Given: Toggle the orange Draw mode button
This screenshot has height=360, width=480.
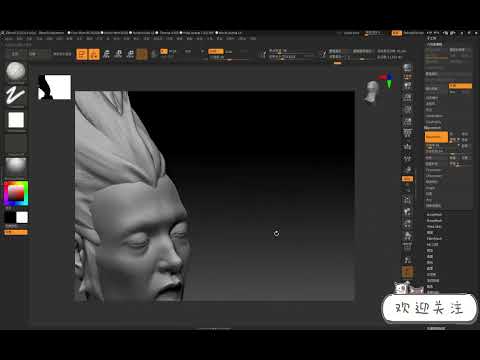Looking at the screenshot, I should [x=94, y=54].
